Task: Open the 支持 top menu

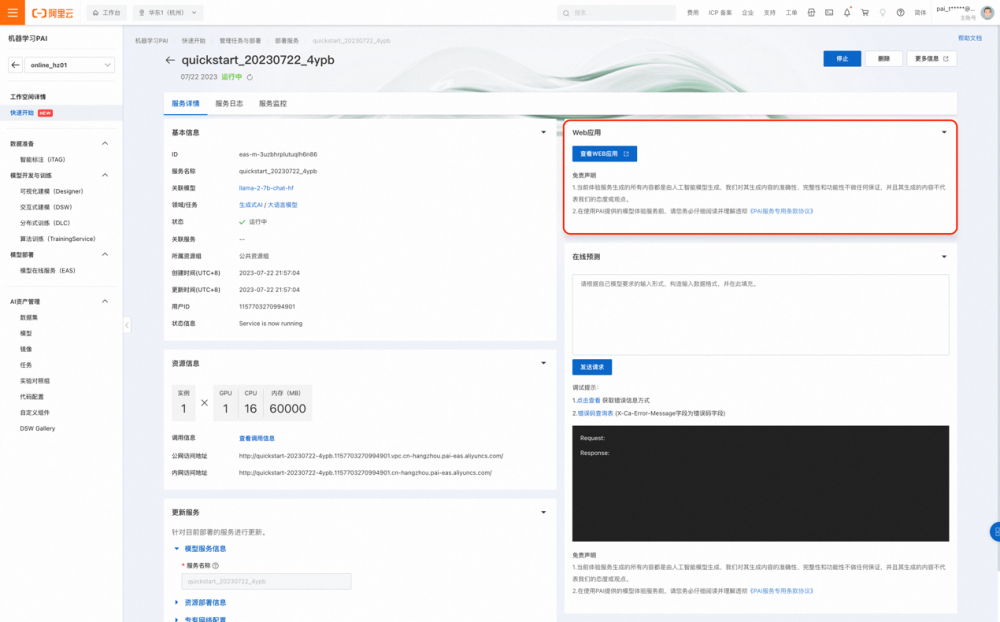Action: [x=769, y=13]
